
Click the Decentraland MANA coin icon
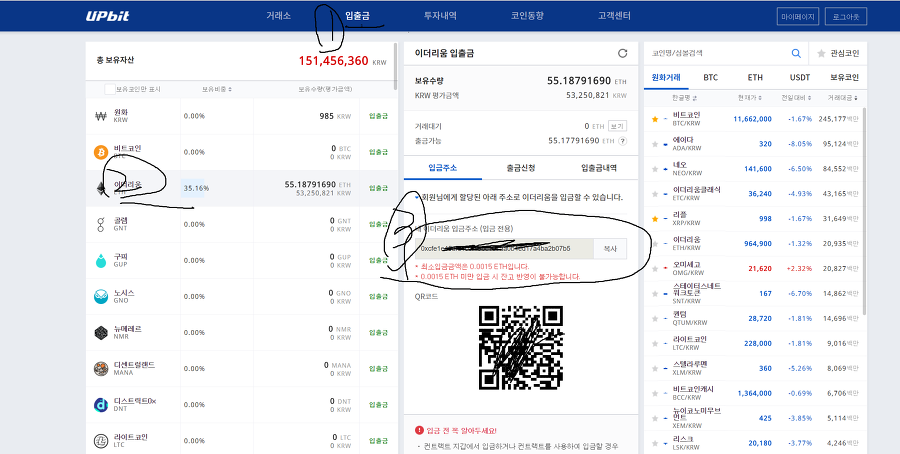click(101, 368)
